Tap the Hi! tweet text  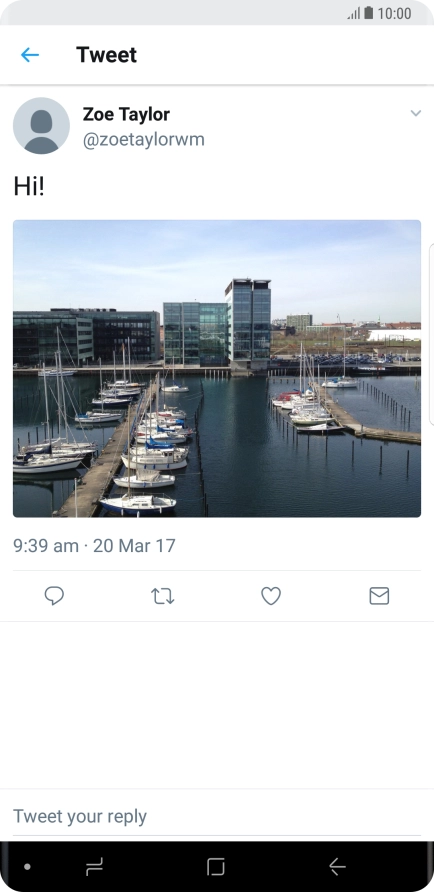coord(28,186)
